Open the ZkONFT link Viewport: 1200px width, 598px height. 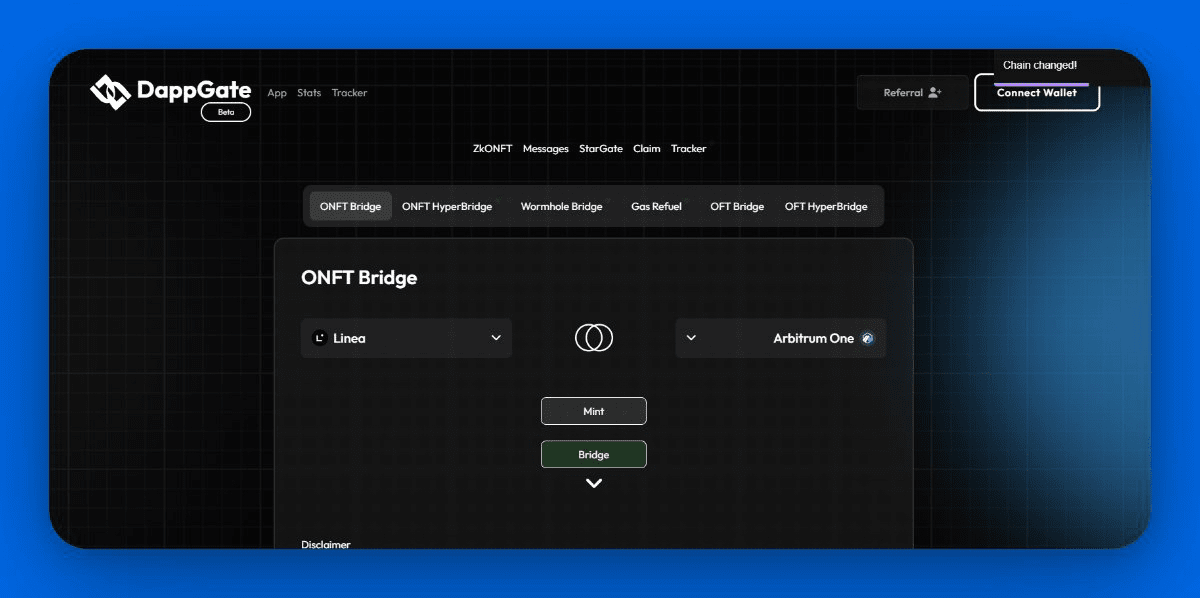tap(493, 148)
